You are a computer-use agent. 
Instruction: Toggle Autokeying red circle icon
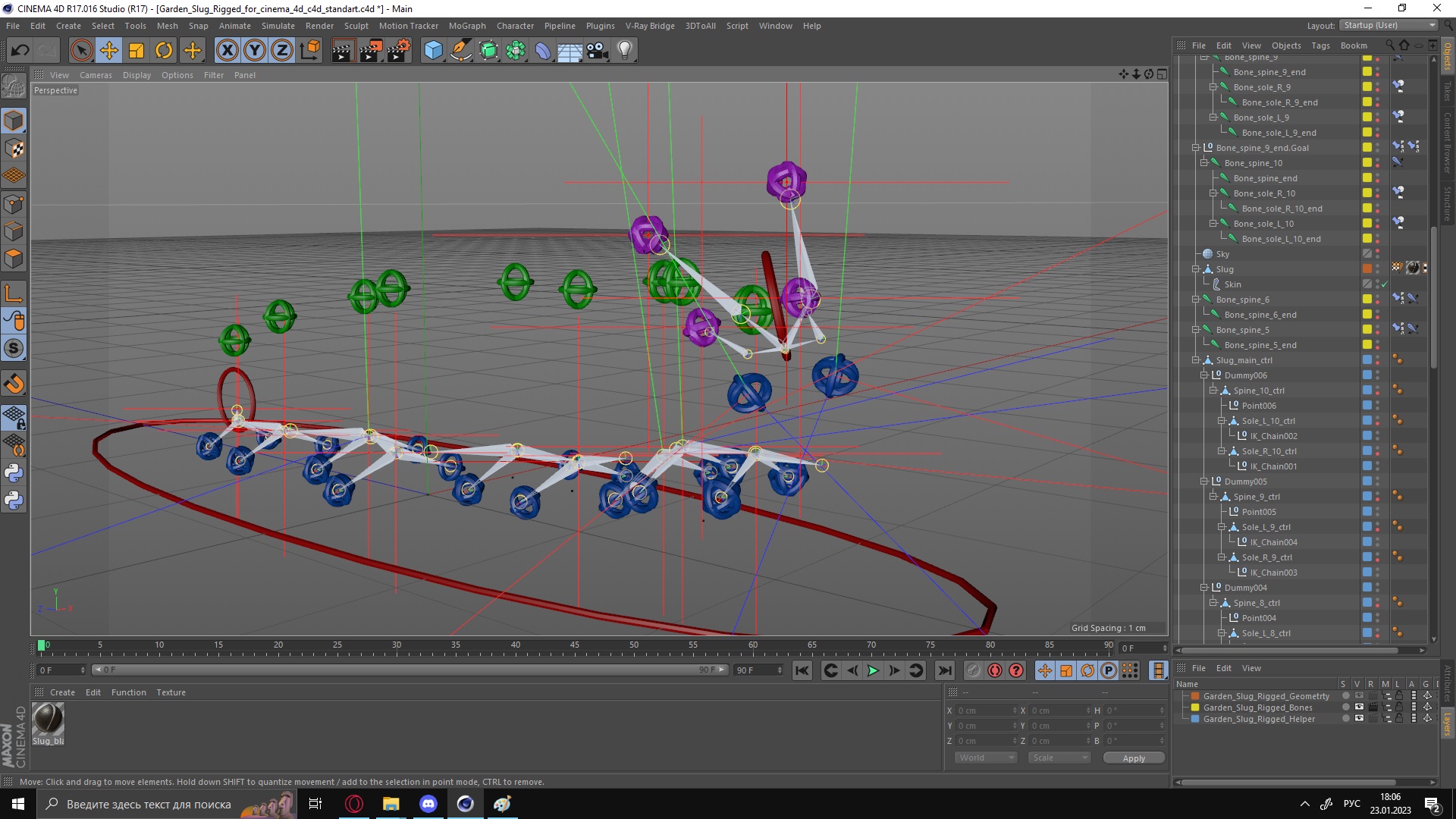995,670
